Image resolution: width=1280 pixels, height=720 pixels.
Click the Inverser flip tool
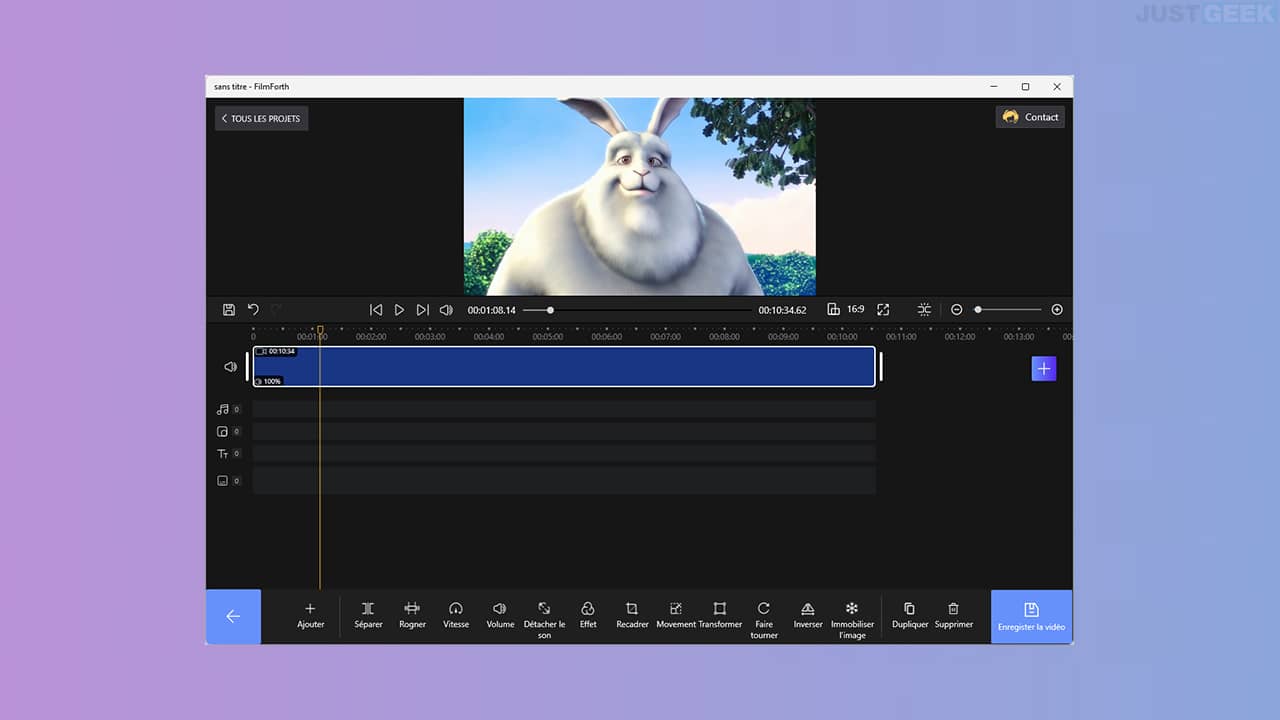pyautogui.click(x=808, y=615)
